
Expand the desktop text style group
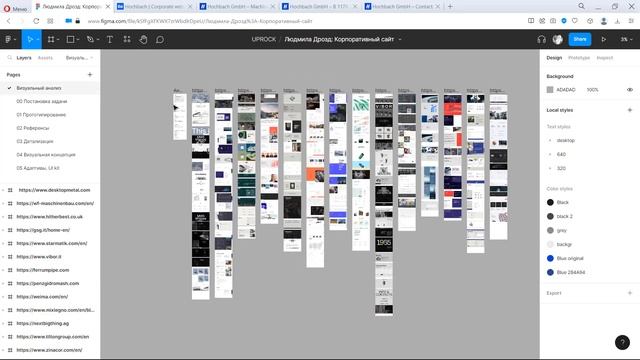[x=550, y=140]
